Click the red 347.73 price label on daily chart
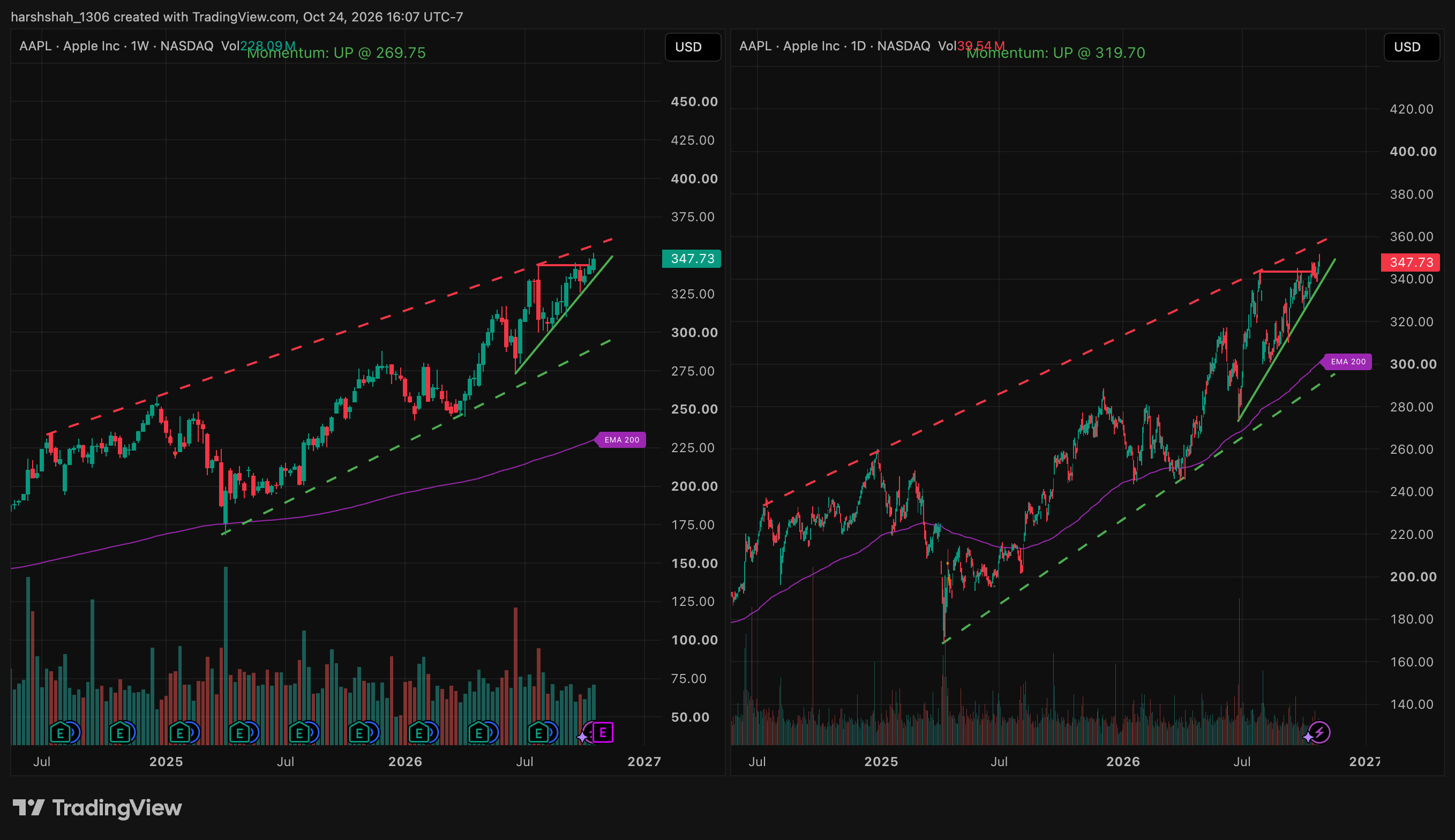Image resolution: width=1455 pixels, height=840 pixels. [1411, 262]
